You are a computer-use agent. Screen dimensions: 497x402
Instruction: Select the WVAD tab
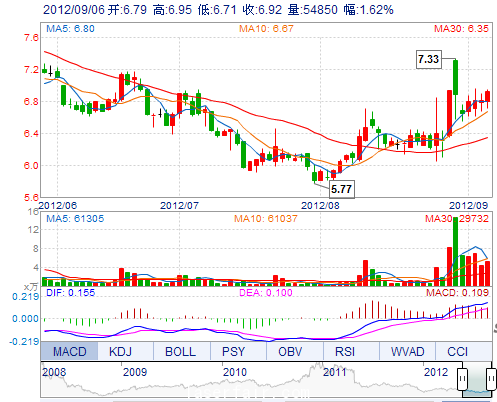(408, 351)
